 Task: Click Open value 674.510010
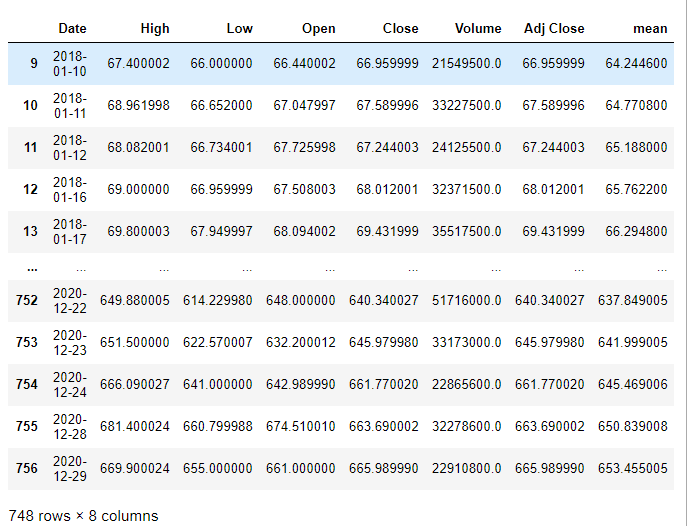301,427
